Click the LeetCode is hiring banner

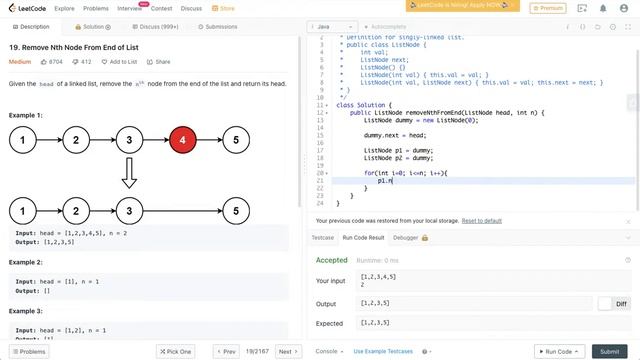point(462,6)
